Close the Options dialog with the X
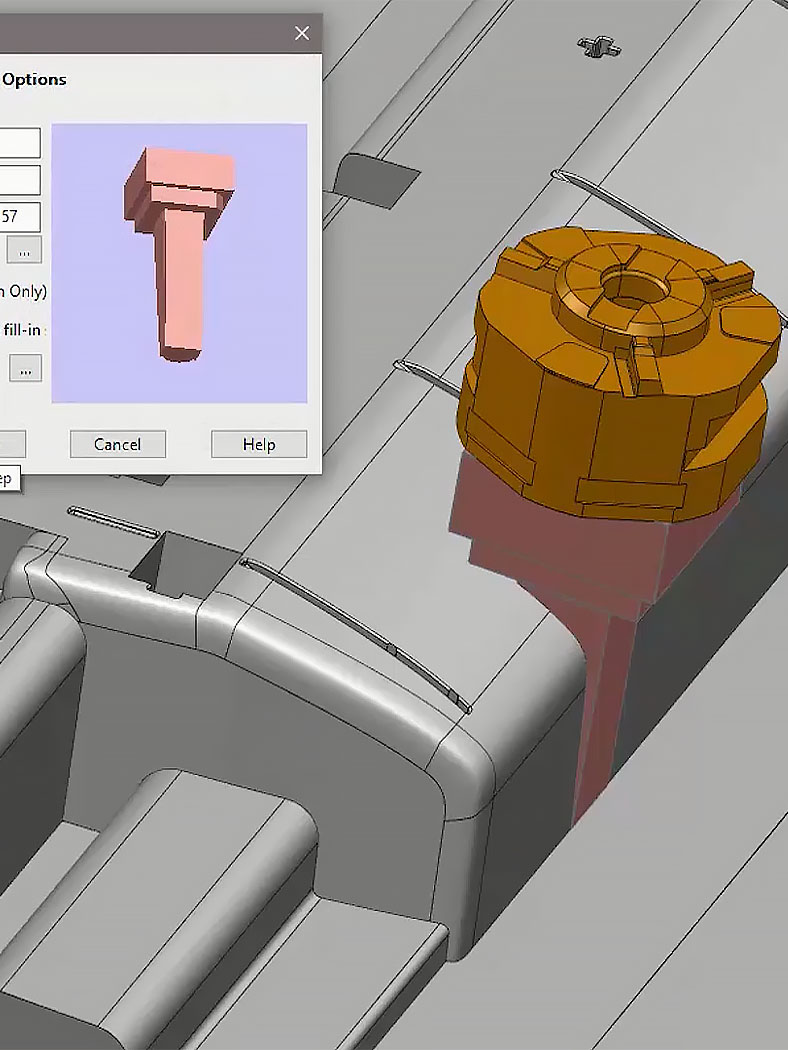788x1050 pixels. pos(302,33)
